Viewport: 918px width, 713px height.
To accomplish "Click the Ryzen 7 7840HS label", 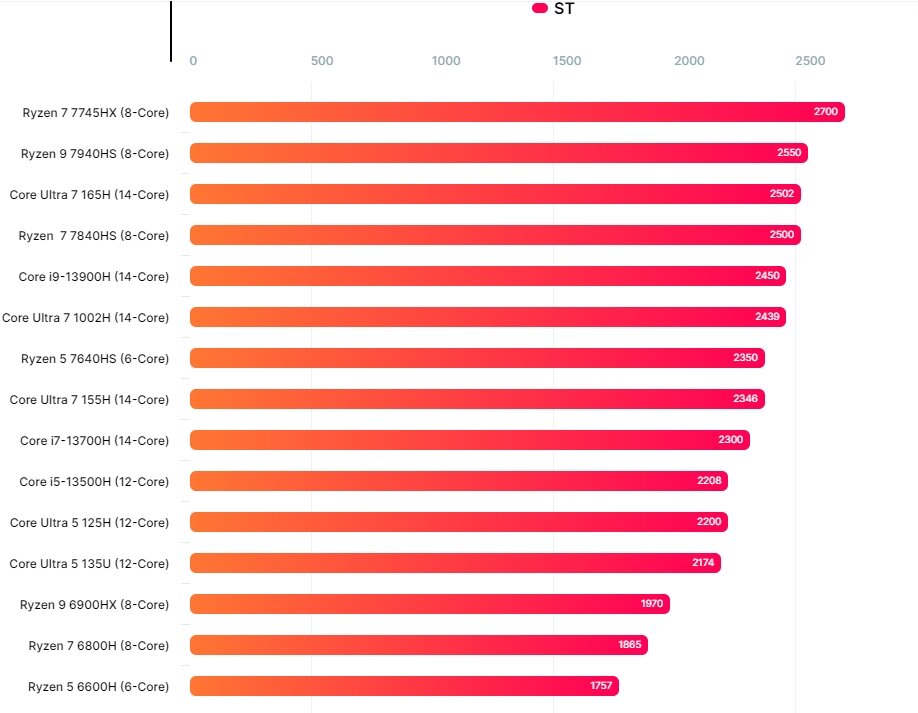I will click(x=94, y=236).
